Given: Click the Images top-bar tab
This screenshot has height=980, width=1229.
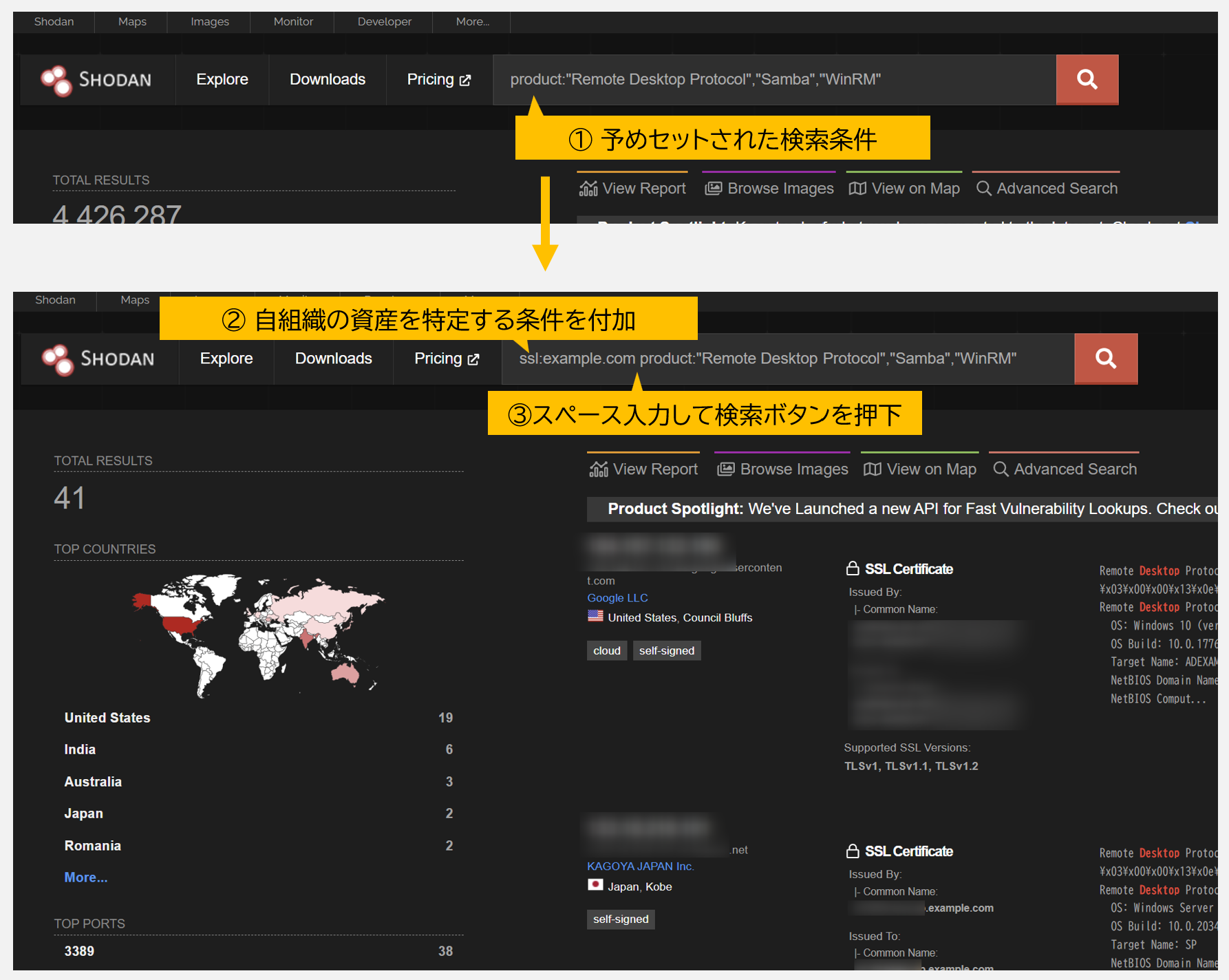Looking at the screenshot, I should 210,21.
